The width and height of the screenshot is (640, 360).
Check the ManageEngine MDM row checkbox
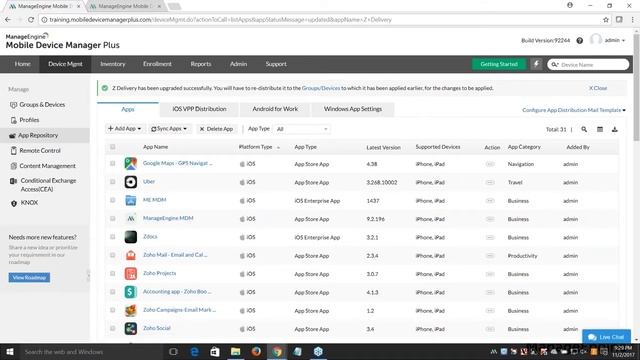[x=113, y=219]
